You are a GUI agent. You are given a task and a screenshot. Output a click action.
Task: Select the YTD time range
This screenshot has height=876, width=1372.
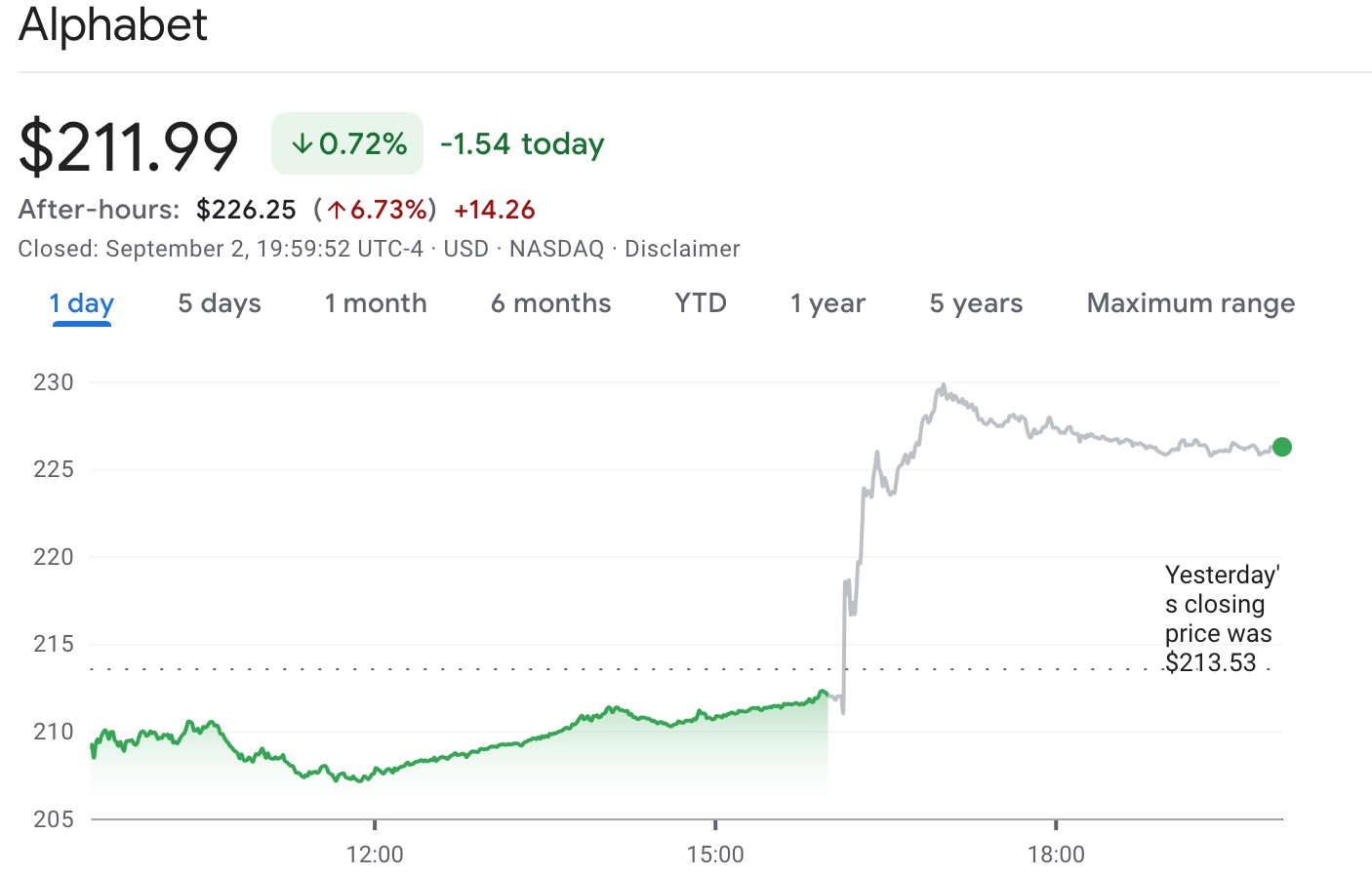click(x=700, y=303)
